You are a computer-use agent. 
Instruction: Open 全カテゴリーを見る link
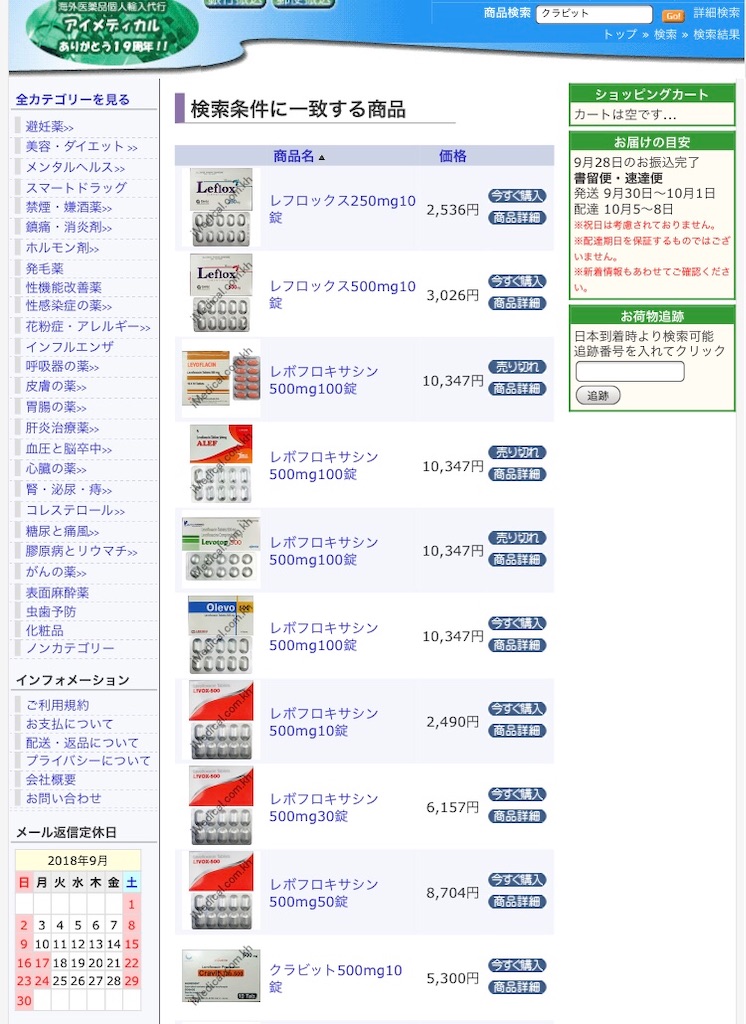click(x=73, y=99)
